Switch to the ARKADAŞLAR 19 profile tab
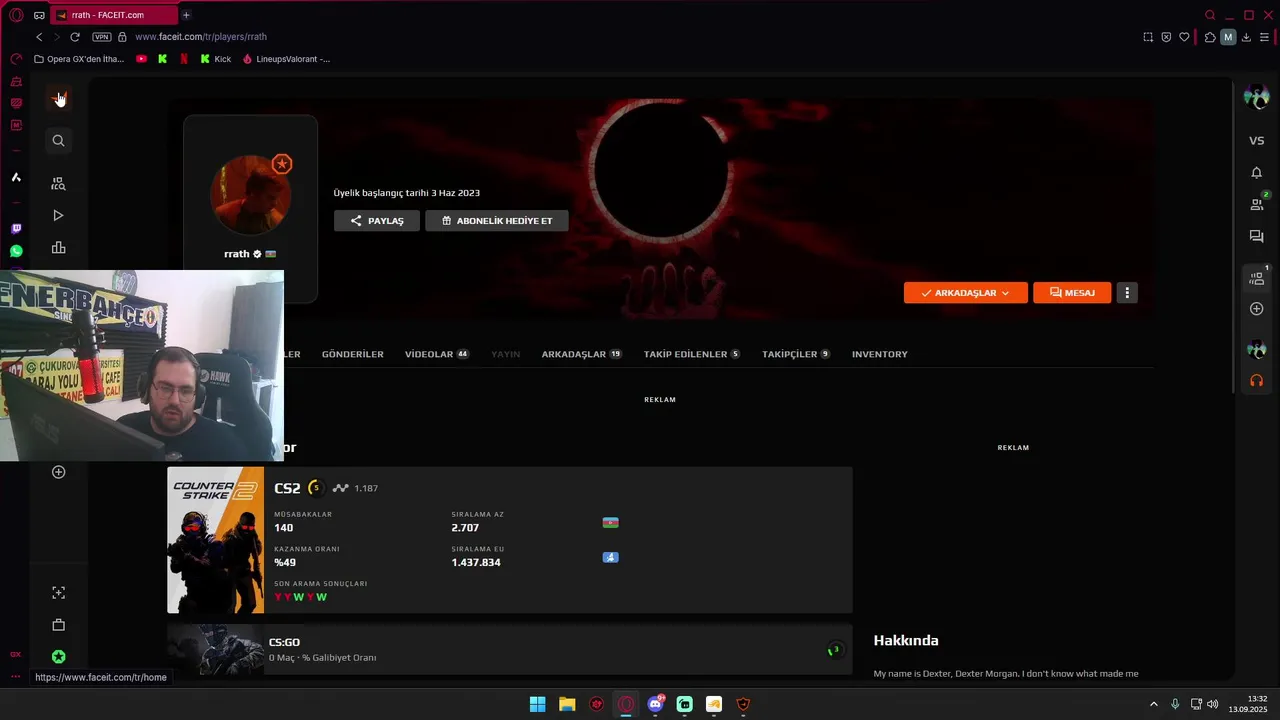The width and height of the screenshot is (1280, 720). click(x=581, y=354)
